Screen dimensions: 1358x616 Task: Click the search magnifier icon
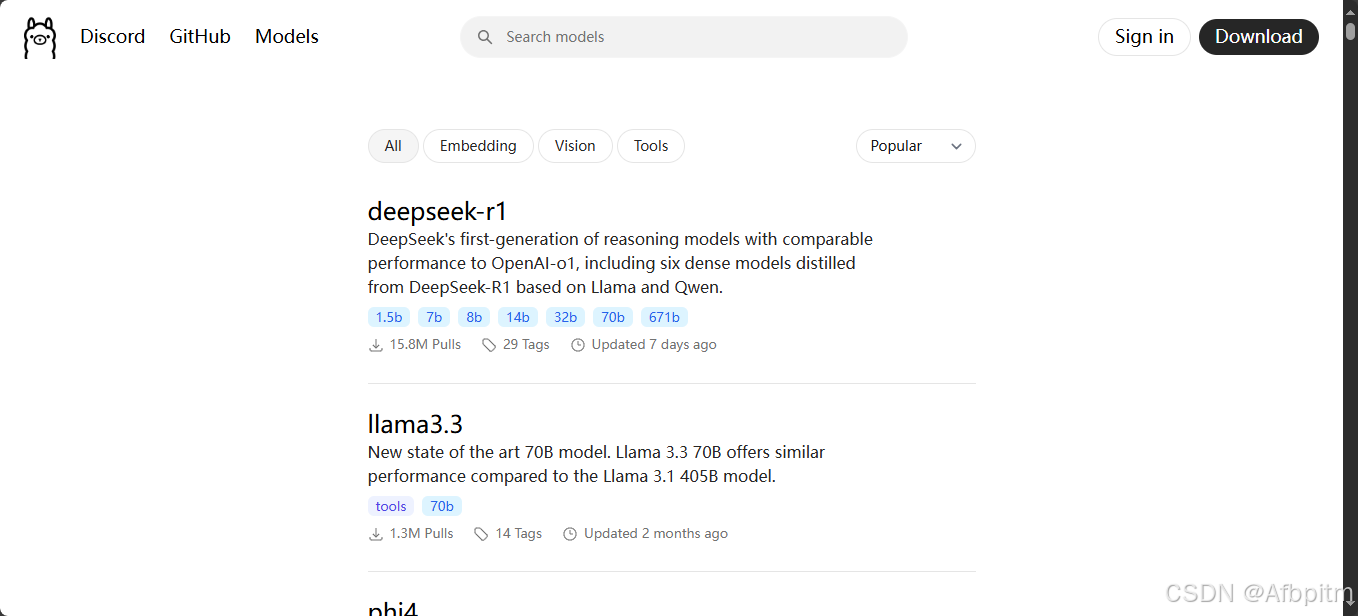tap(485, 36)
